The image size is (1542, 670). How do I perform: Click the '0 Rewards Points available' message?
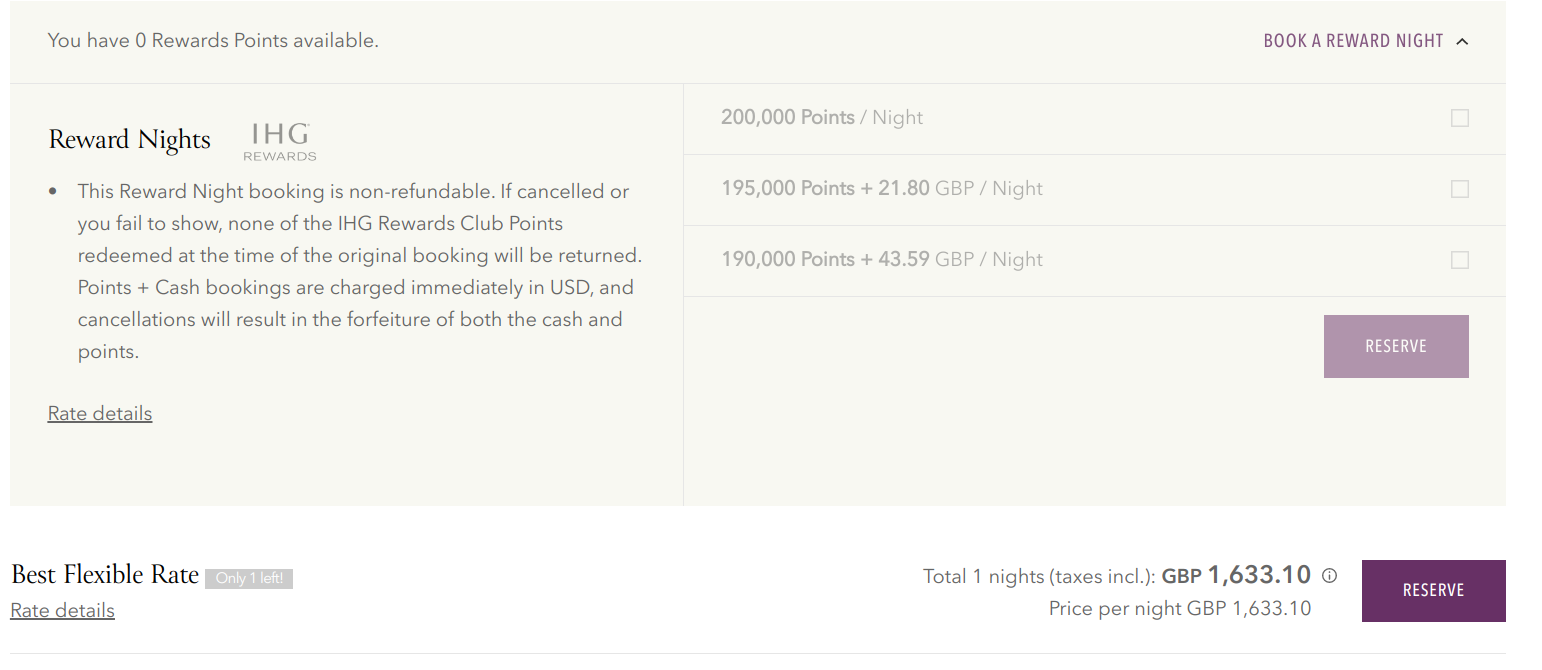coord(213,41)
